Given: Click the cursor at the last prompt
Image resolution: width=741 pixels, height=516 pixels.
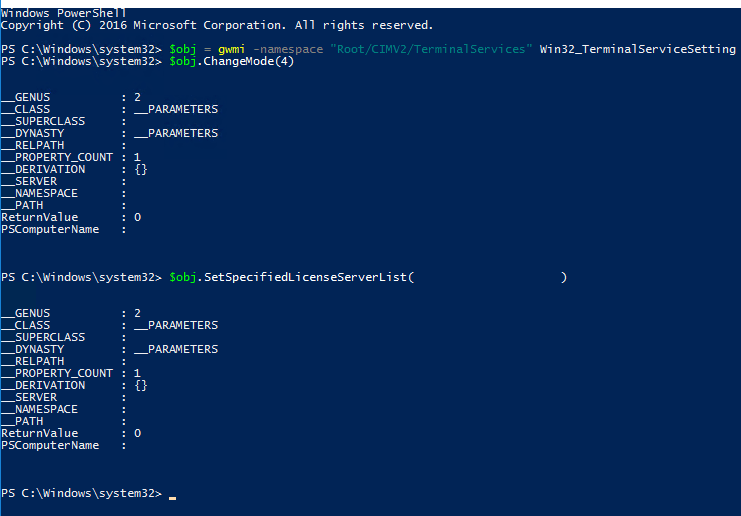Looking at the screenshot, I should (x=172, y=495).
